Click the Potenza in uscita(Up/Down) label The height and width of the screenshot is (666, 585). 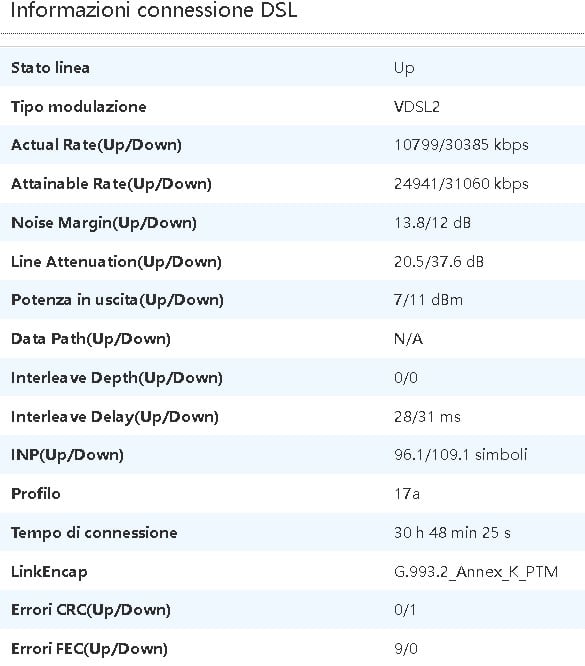click(x=117, y=300)
